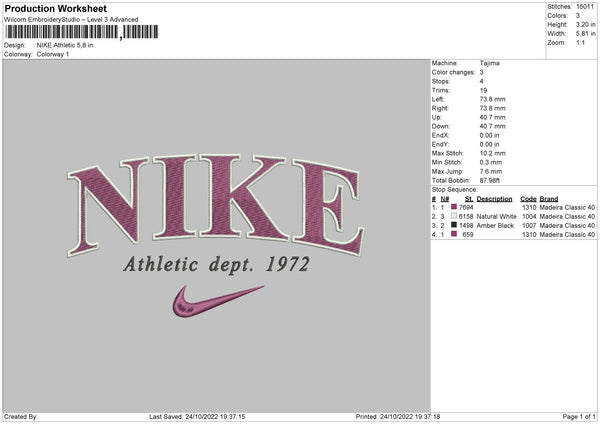600x424 pixels.
Task: Click the Code column header
Action: (528, 199)
